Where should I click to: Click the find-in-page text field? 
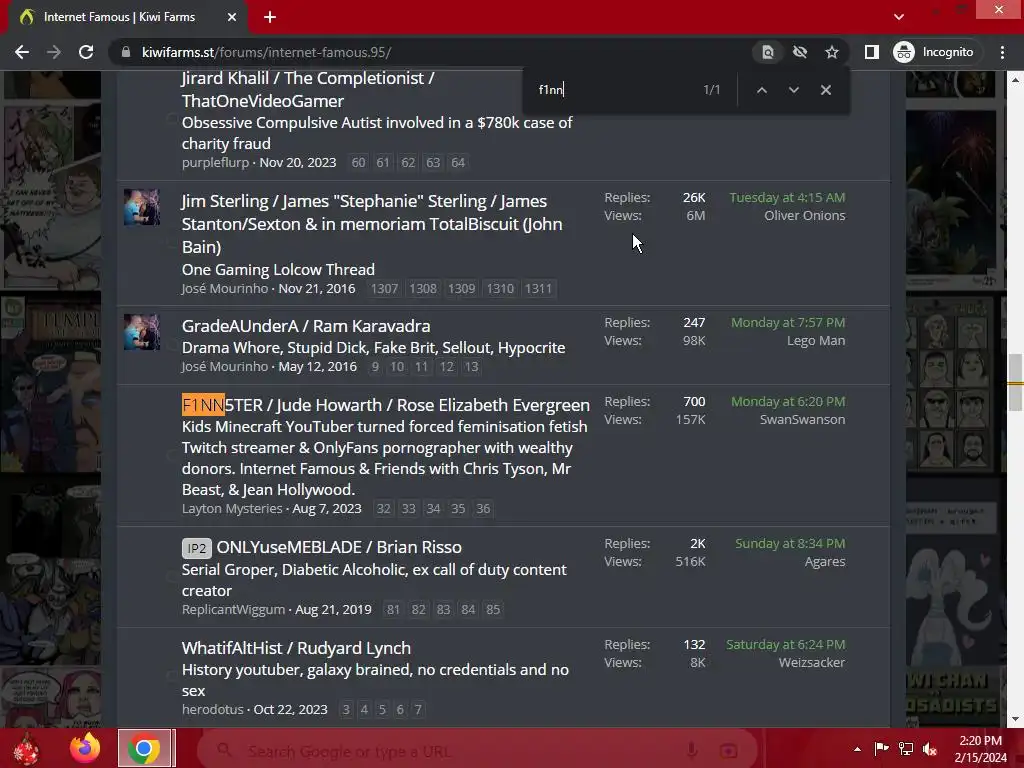click(x=614, y=90)
